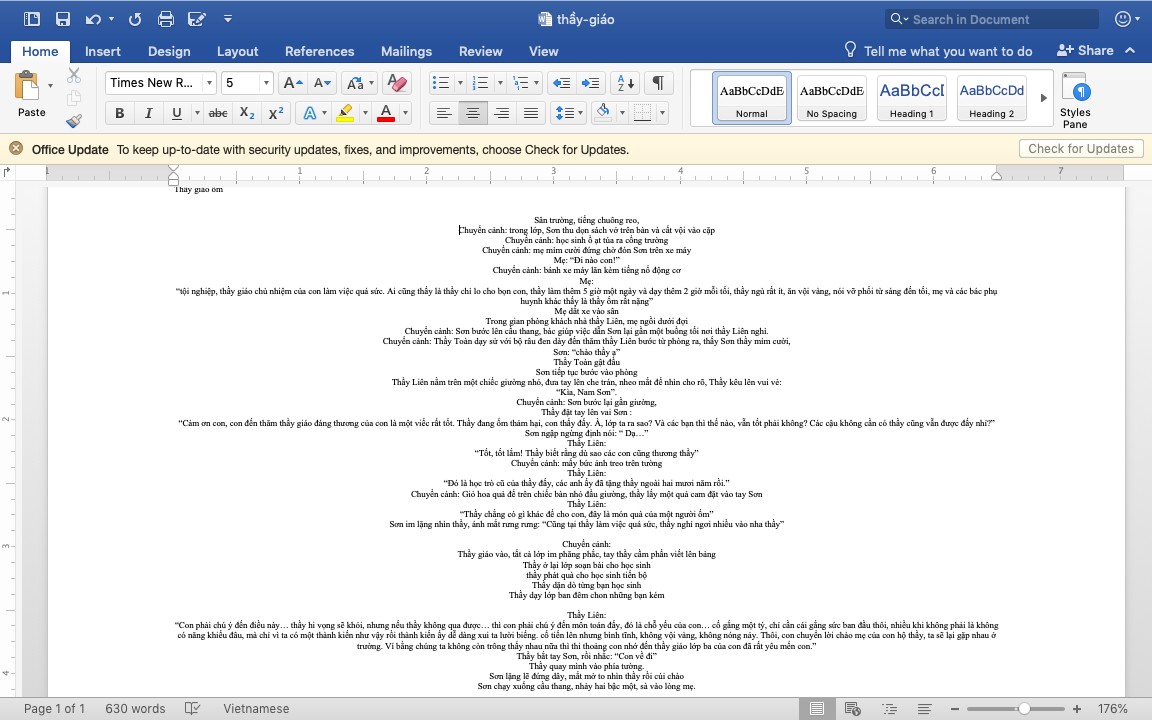Viewport: 1152px width, 720px height.
Task: Open the Paste options dropdown arrow
Action: pos(50,85)
